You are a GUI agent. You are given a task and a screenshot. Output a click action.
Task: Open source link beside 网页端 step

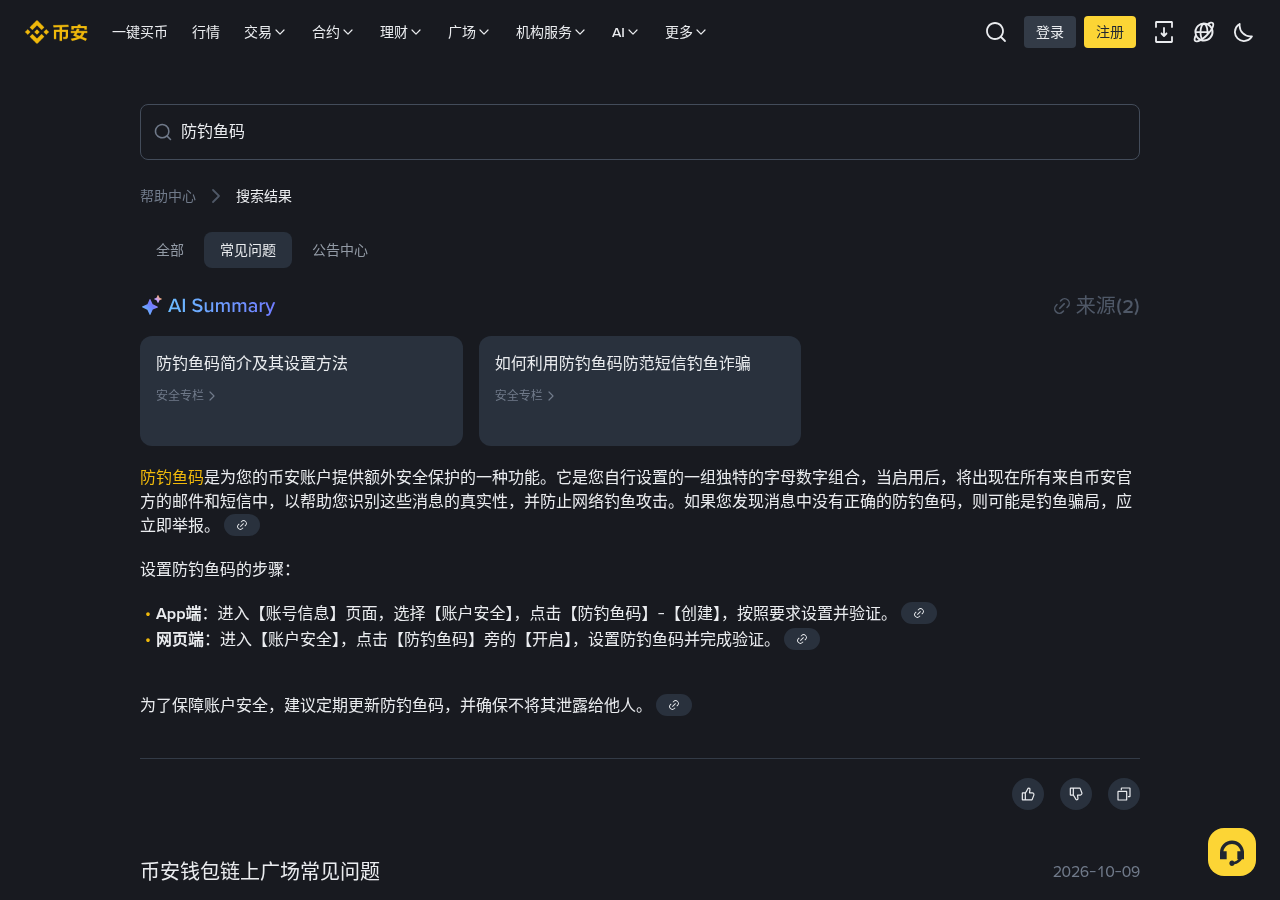[x=802, y=639]
